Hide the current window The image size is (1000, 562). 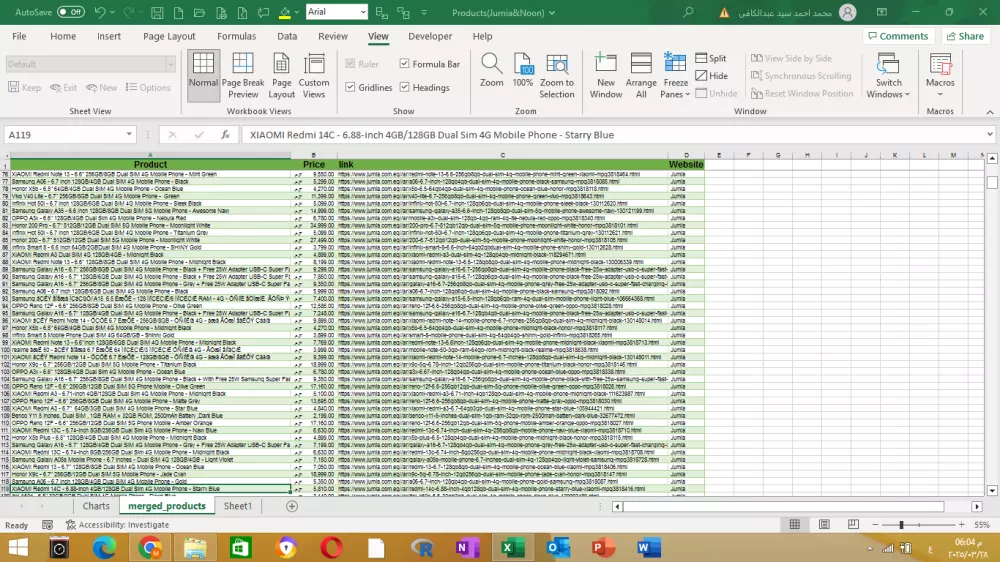pos(711,75)
